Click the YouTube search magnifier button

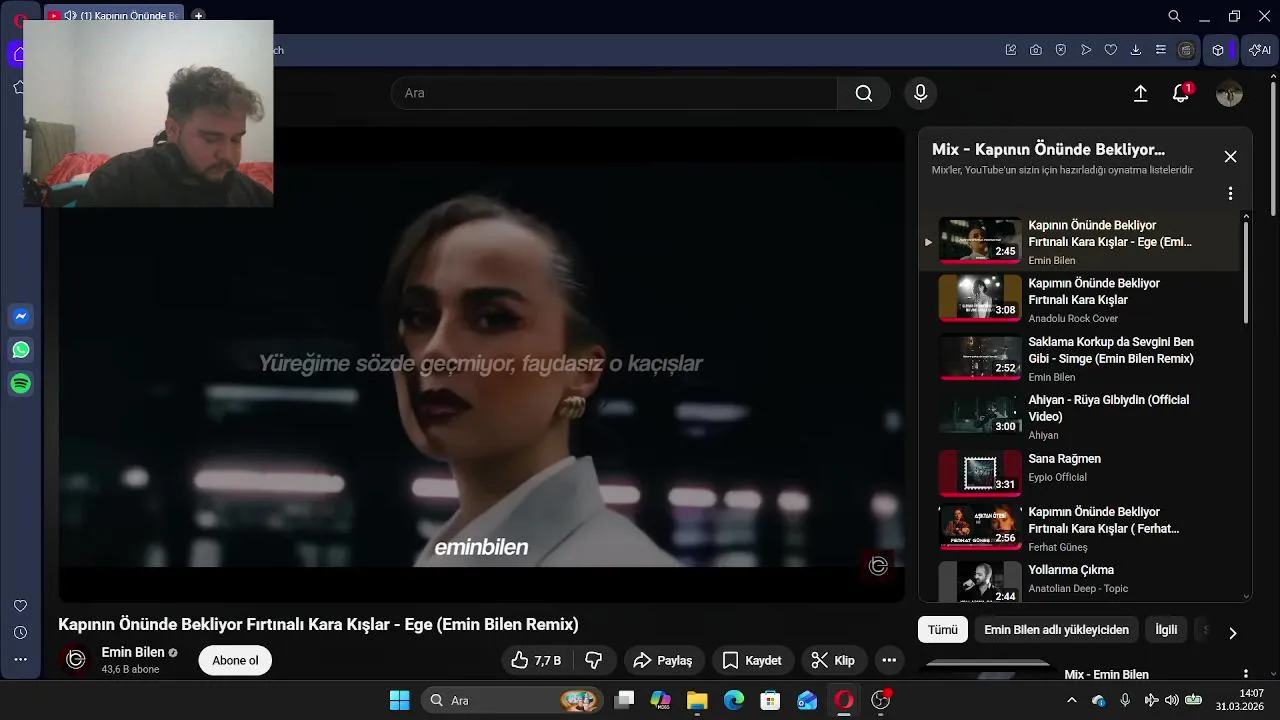[864, 93]
